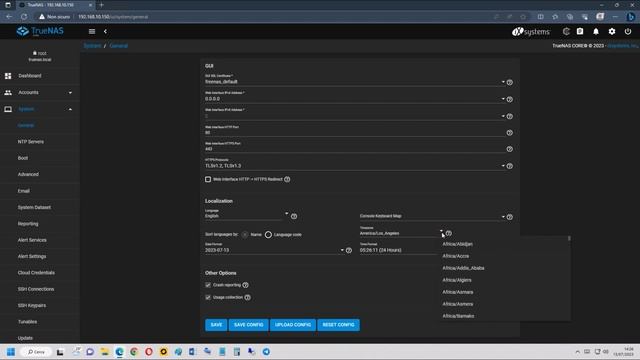Screen dimensions: 640x360
Task: Open Telegram in taskbar
Action: click(x=266, y=351)
